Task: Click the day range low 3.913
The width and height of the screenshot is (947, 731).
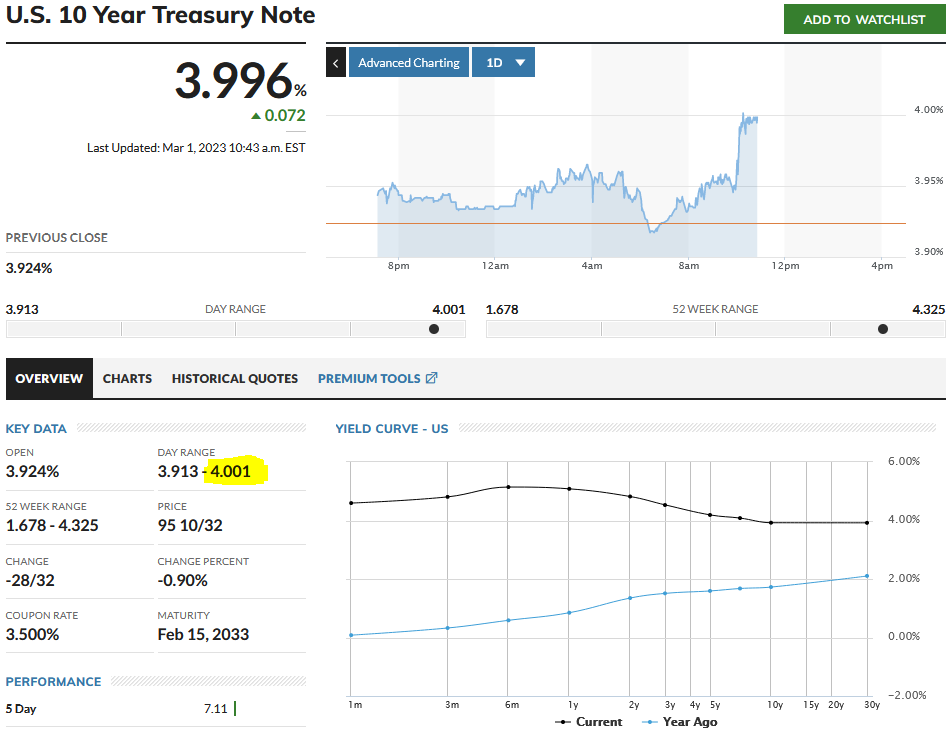Action: coord(22,309)
